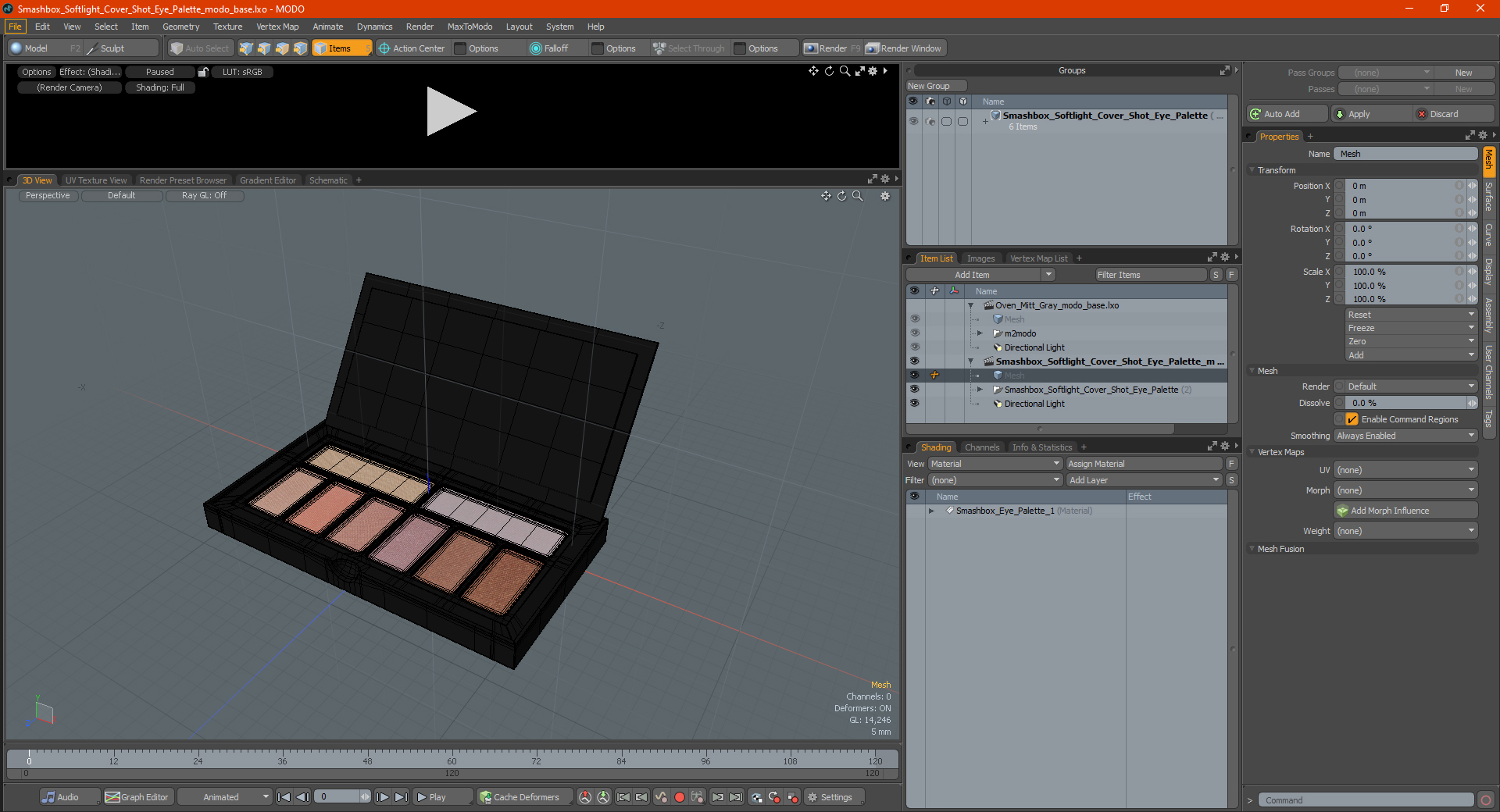Select Edges selection mode cube icon

click(x=264, y=48)
